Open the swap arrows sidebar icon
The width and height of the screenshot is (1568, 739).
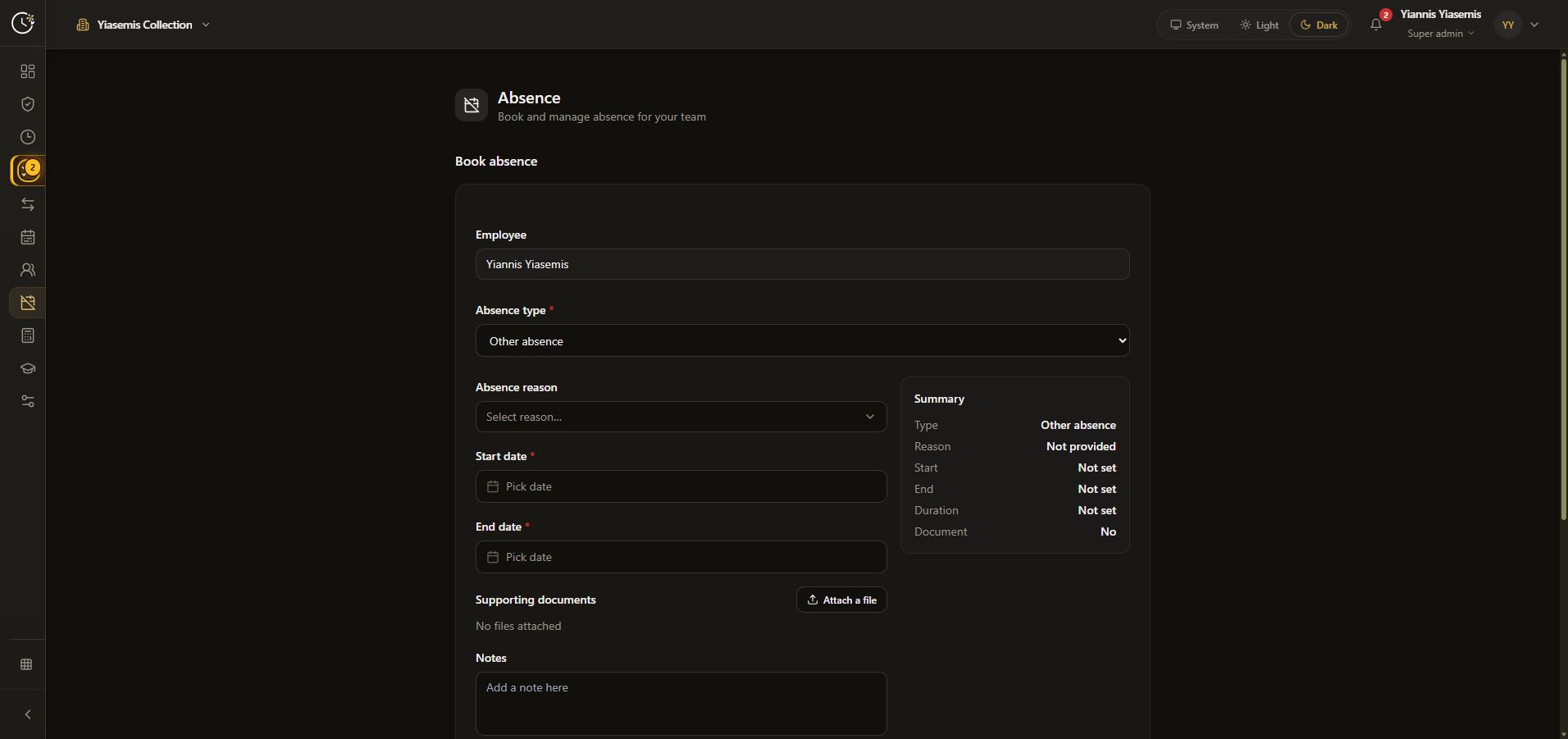tap(27, 204)
